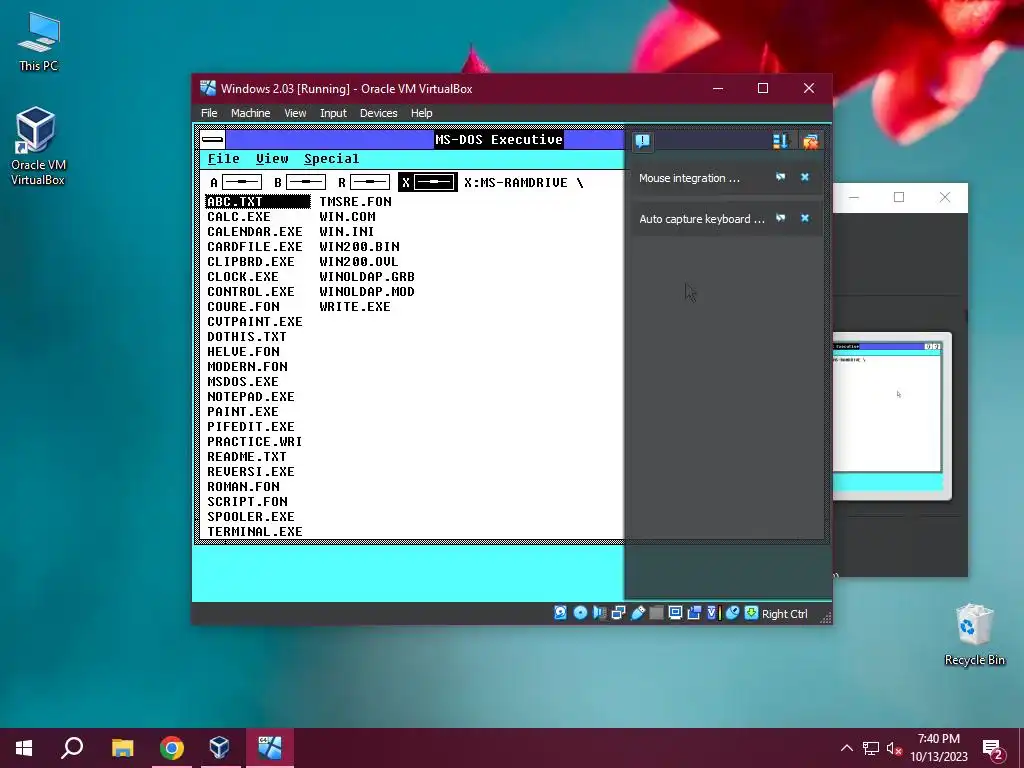Close the Mouse integration notification

(805, 177)
